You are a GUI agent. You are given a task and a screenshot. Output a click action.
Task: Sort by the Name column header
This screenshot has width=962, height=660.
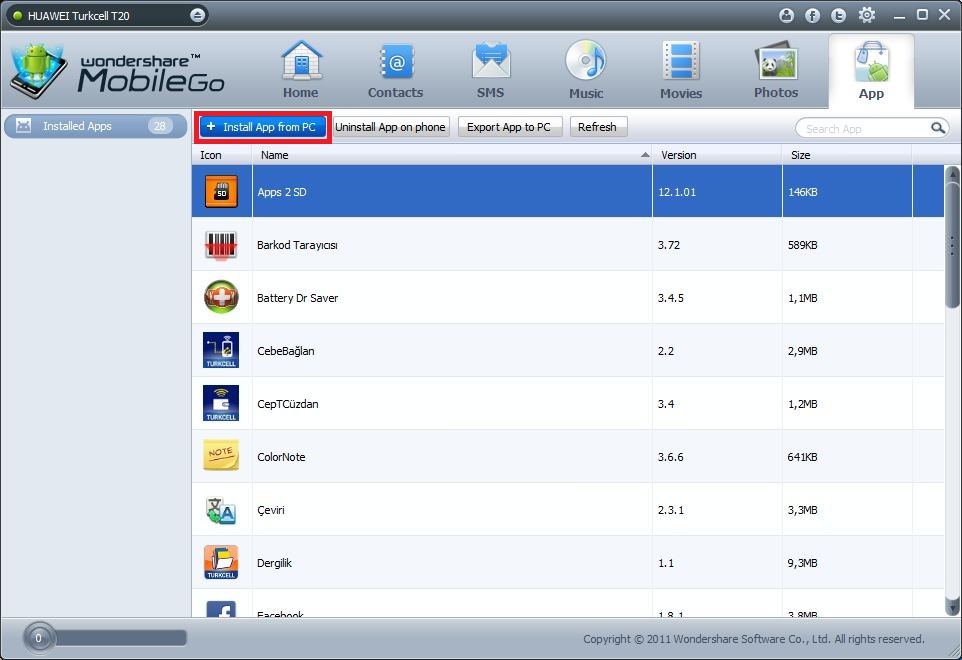coord(452,155)
